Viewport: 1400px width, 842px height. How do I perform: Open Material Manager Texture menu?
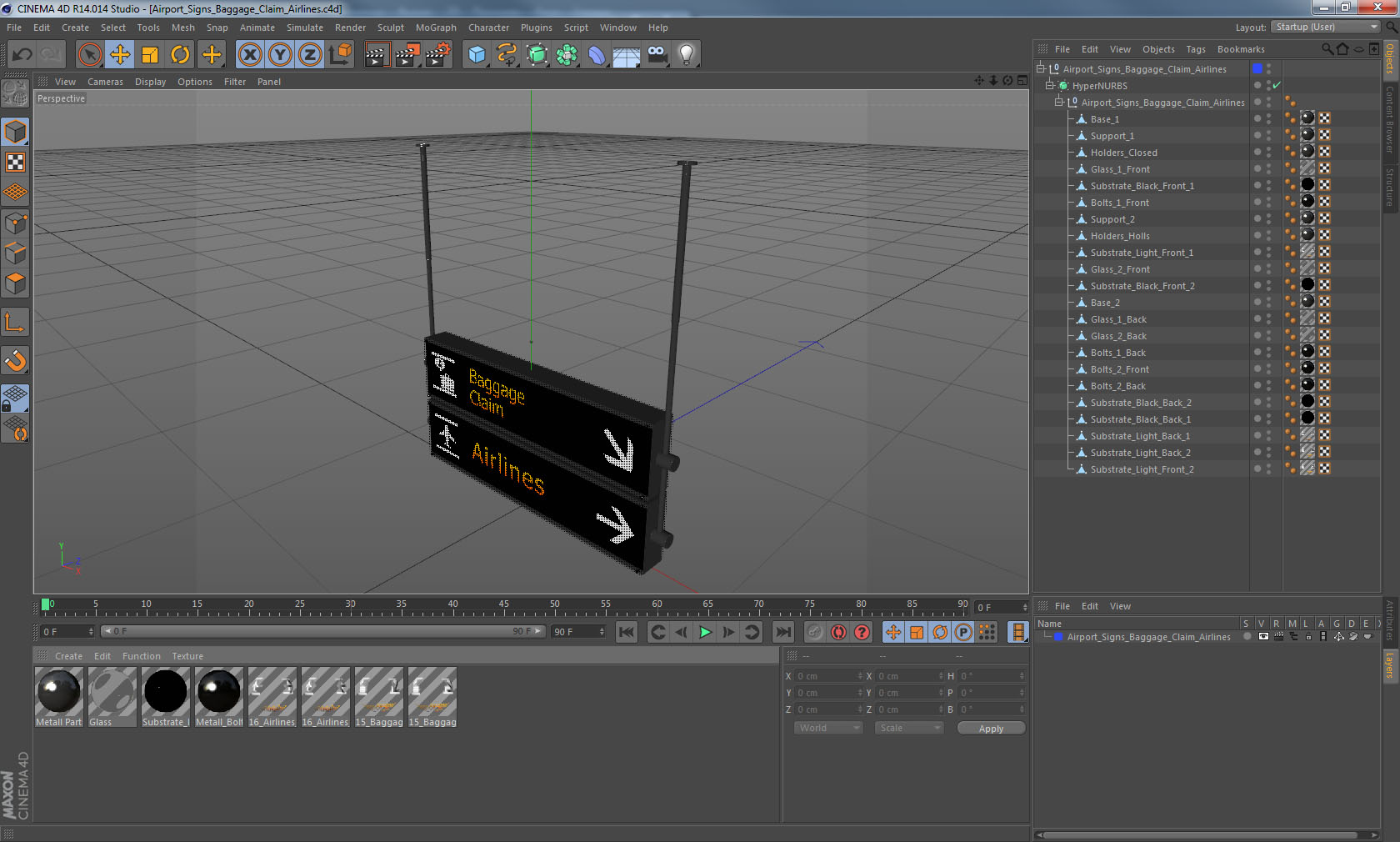coord(187,656)
